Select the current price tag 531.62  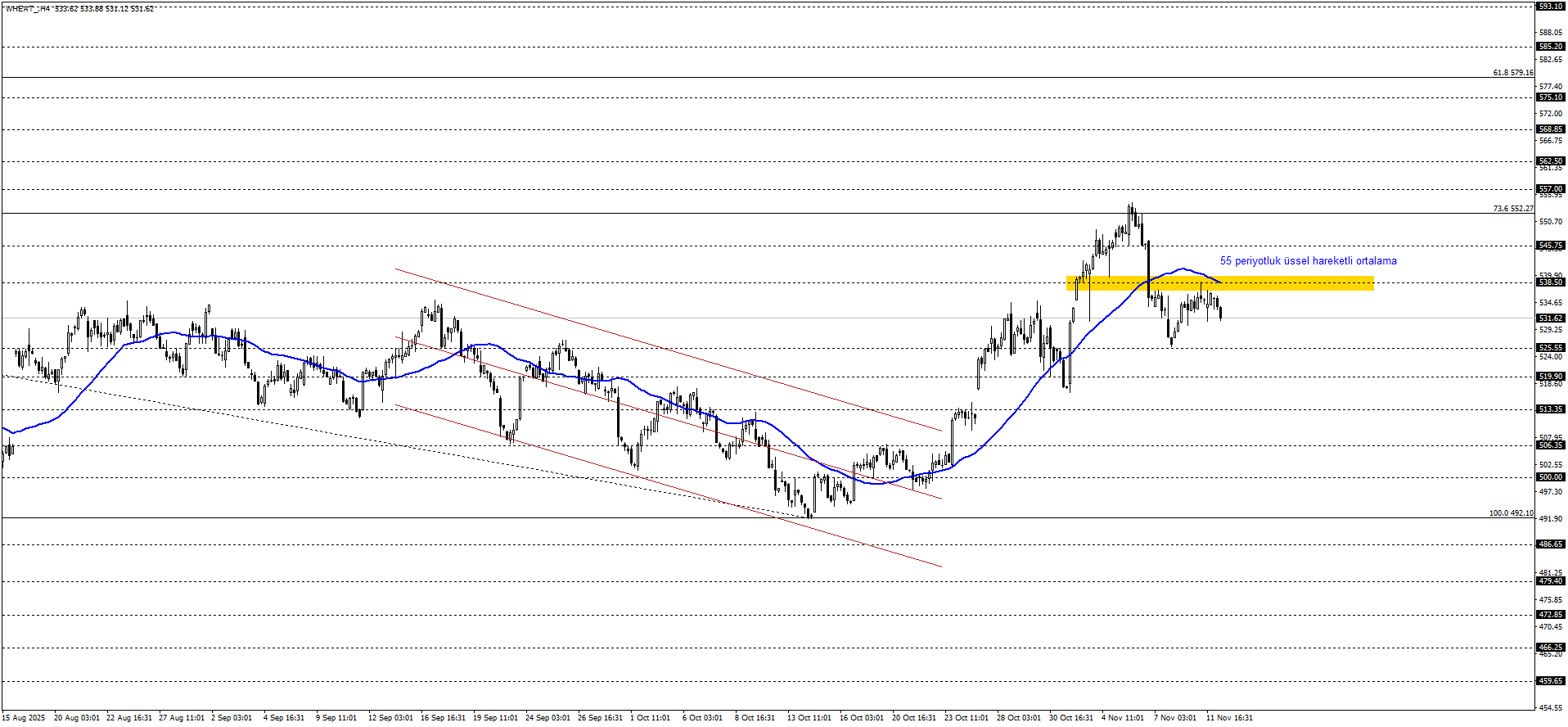click(1550, 318)
